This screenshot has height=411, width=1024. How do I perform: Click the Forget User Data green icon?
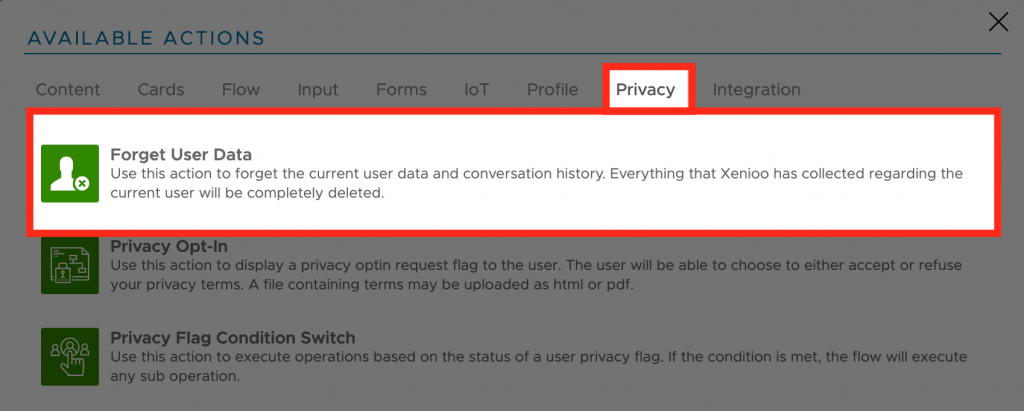pyautogui.click(x=70, y=173)
